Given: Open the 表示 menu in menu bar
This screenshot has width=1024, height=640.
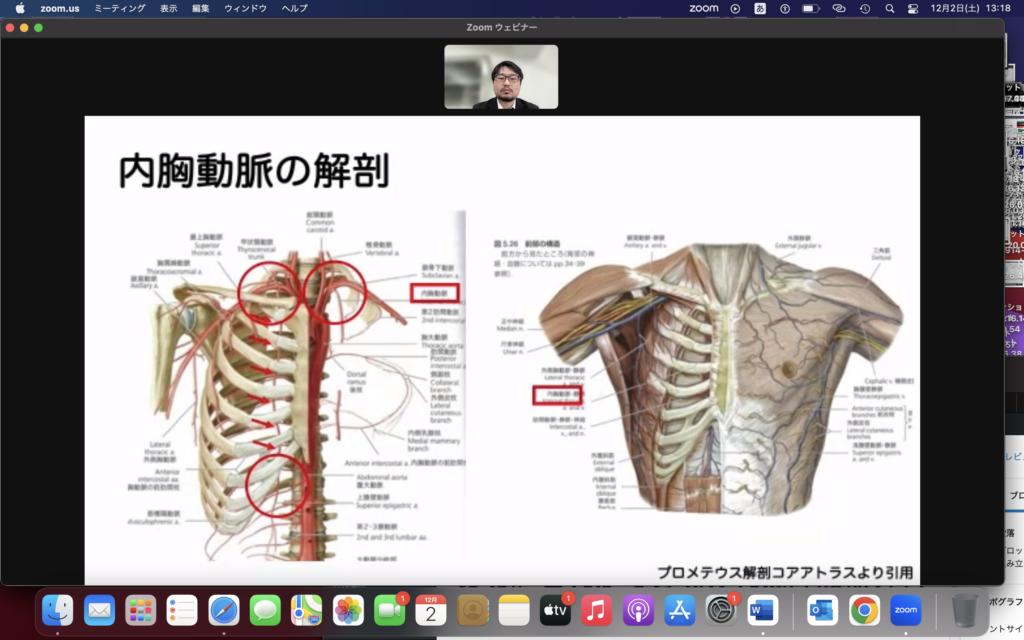Looking at the screenshot, I should pyautogui.click(x=168, y=8).
